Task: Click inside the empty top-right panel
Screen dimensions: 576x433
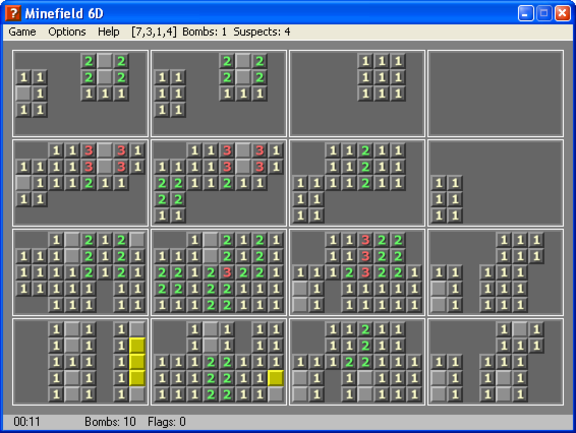Action: click(495, 93)
